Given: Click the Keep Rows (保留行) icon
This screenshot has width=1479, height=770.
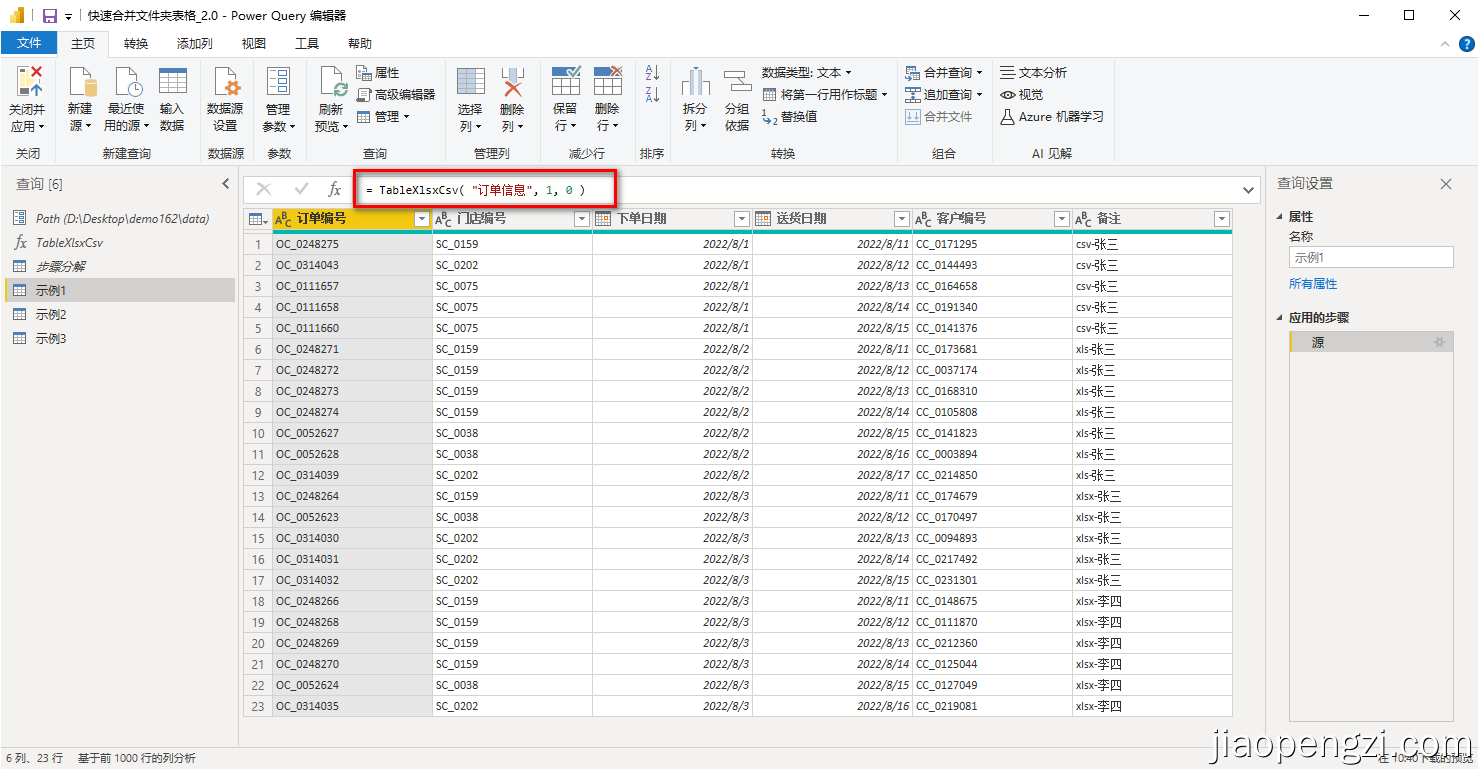Looking at the screenshot, I should [x=565, y=80].
